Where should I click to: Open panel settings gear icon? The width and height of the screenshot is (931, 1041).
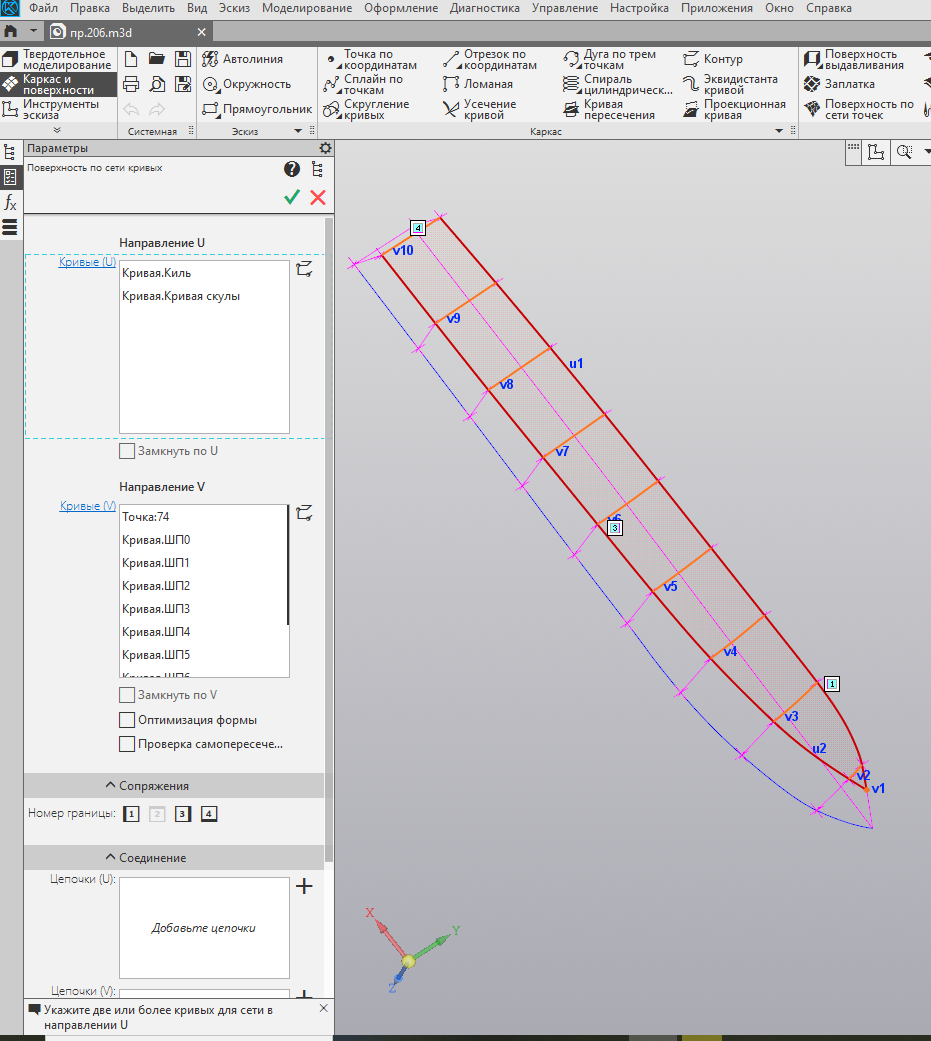click(325, 148)
